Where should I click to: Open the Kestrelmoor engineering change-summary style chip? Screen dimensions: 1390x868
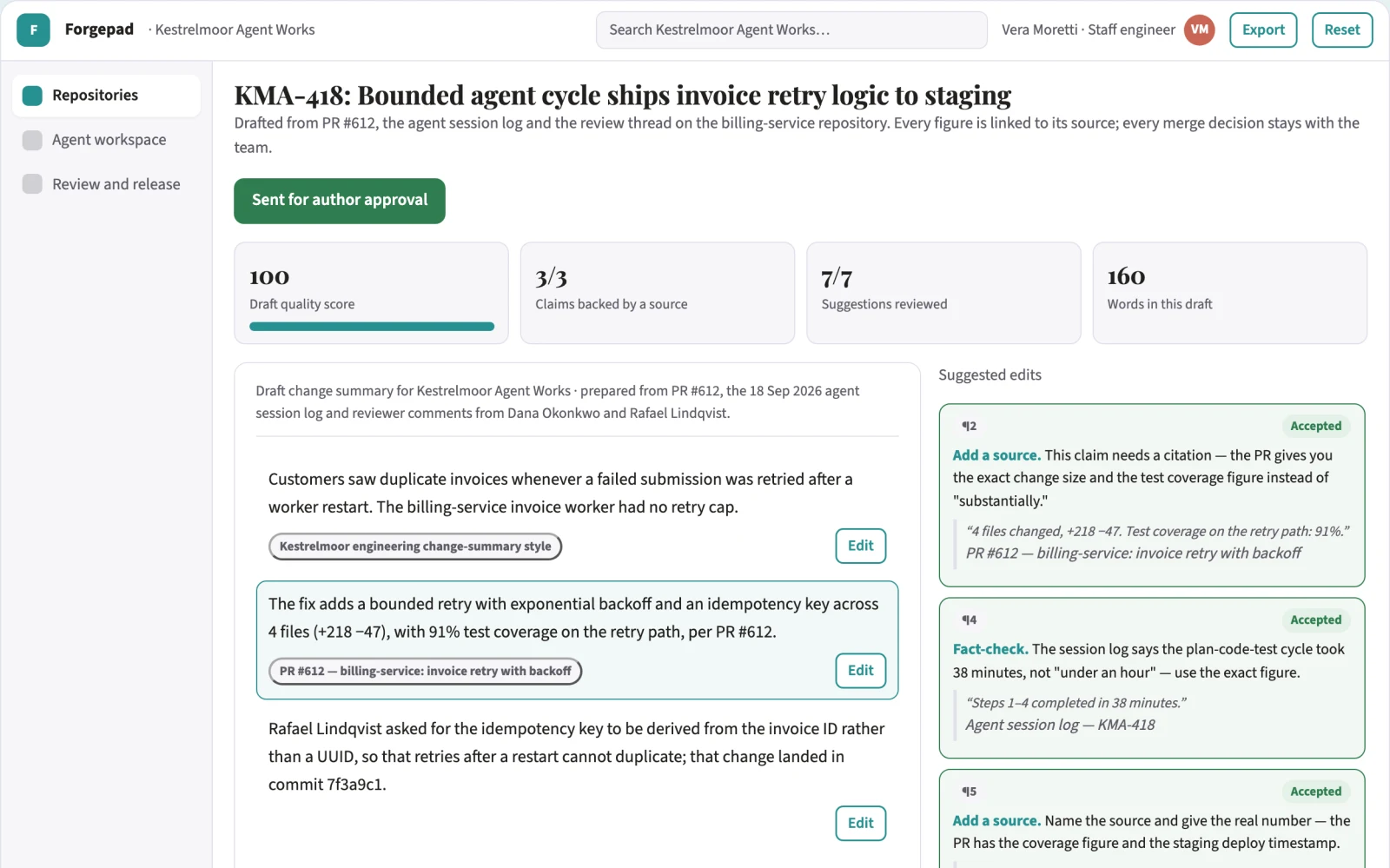(x=415, y=547)
